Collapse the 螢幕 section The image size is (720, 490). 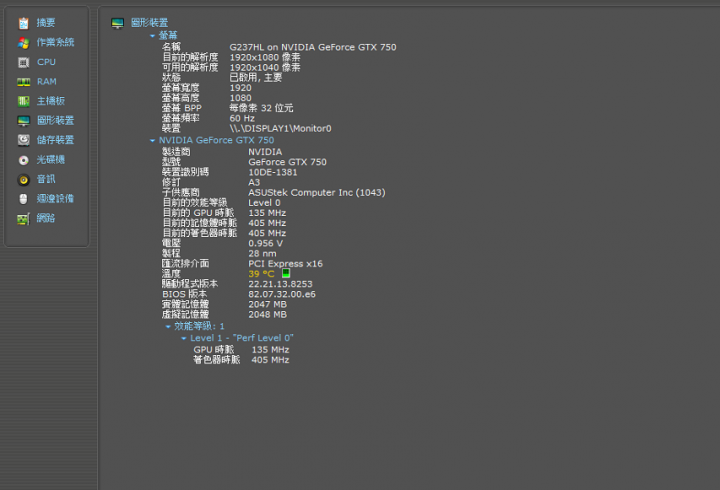click(x=152, y=35)
